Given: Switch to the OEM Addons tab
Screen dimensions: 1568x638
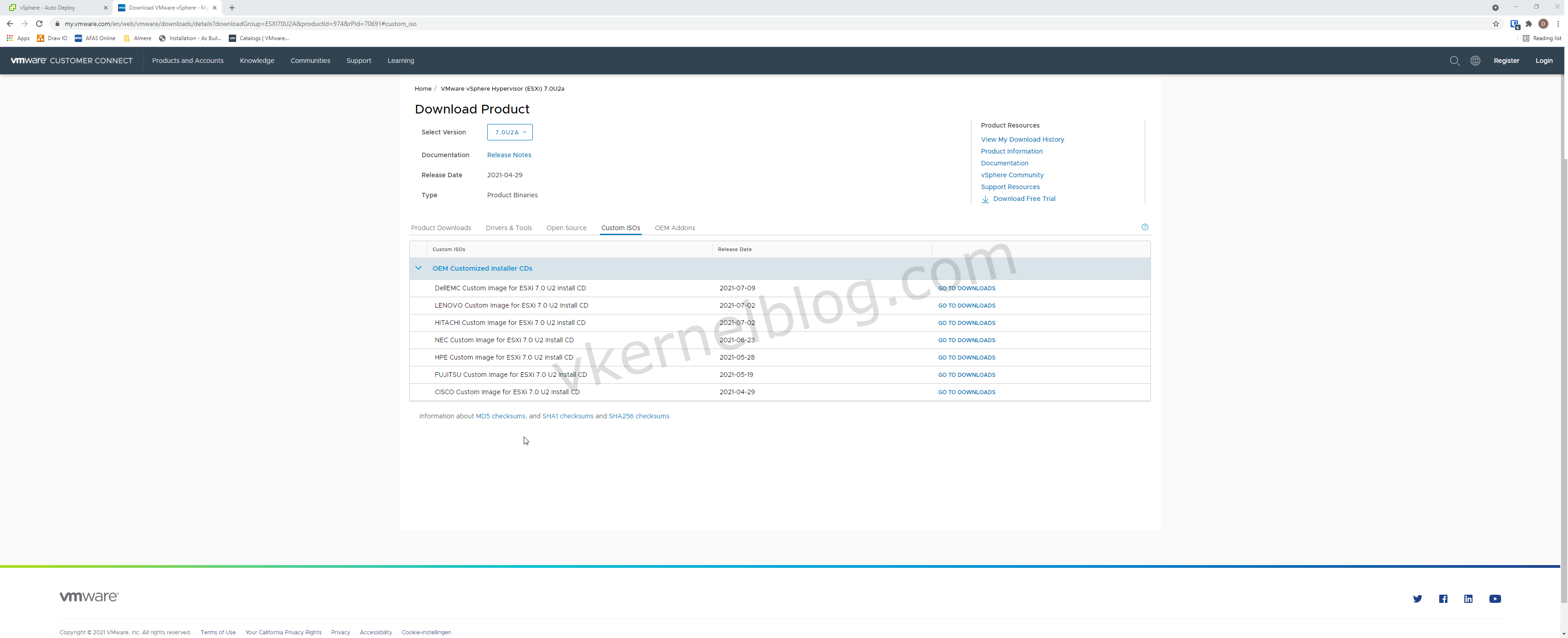Looking at the screenshot, I should (x=675, y=228).
